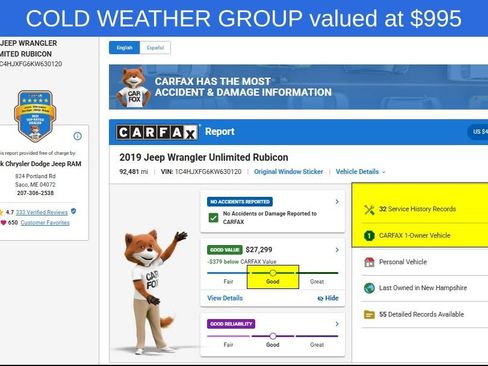Click the JEEP WRANGLER sidebar heading
Screen dimensions: 488x366
29,43
